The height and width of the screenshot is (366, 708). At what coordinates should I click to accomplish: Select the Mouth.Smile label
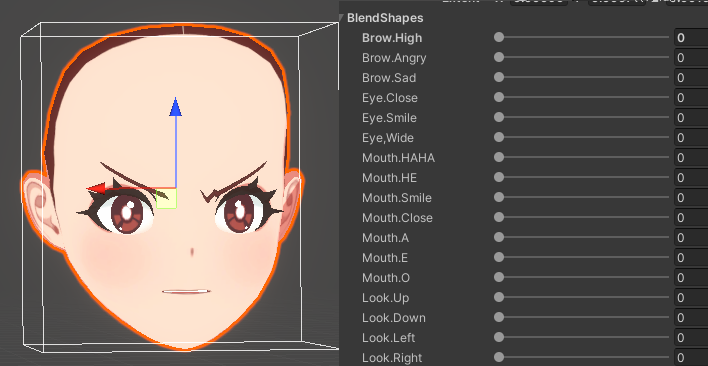click(x=396, y=198)
